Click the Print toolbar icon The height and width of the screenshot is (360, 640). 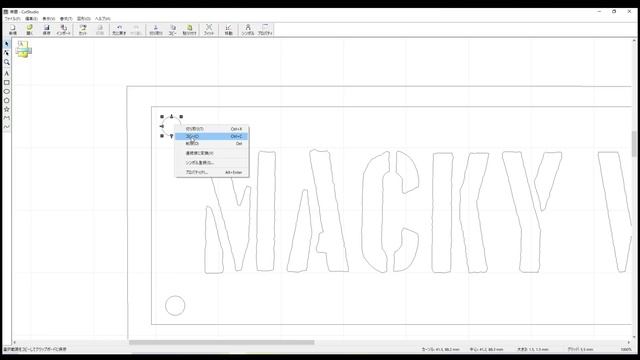(100, 29)
